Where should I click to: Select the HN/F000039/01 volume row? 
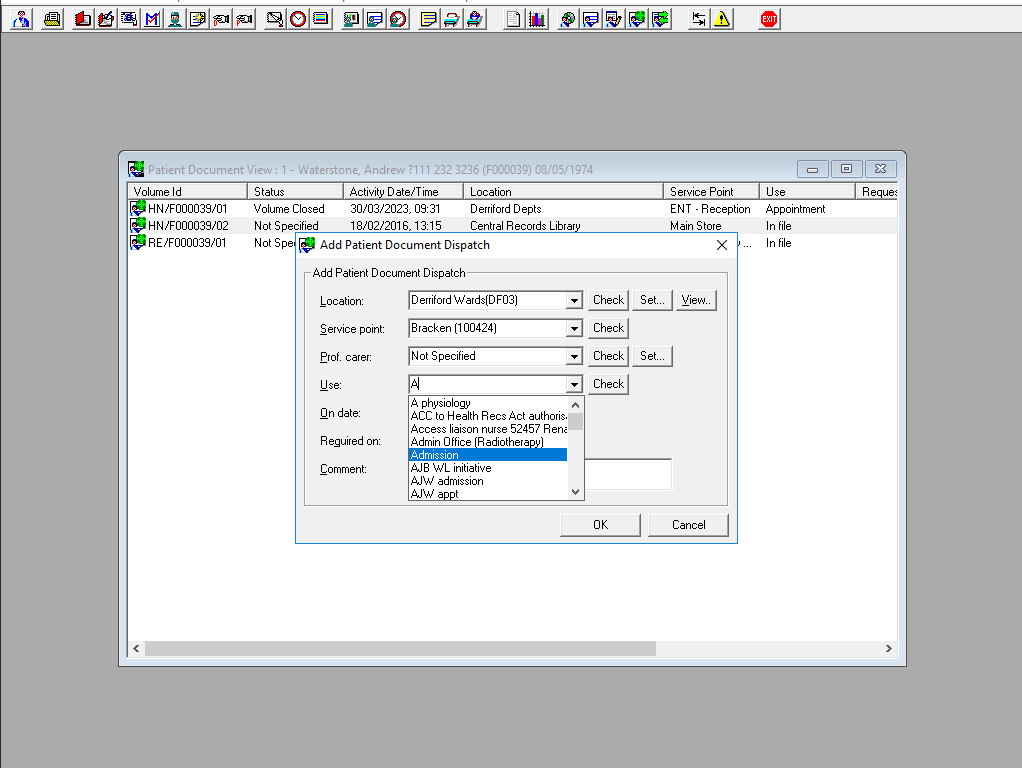[512, 209]
